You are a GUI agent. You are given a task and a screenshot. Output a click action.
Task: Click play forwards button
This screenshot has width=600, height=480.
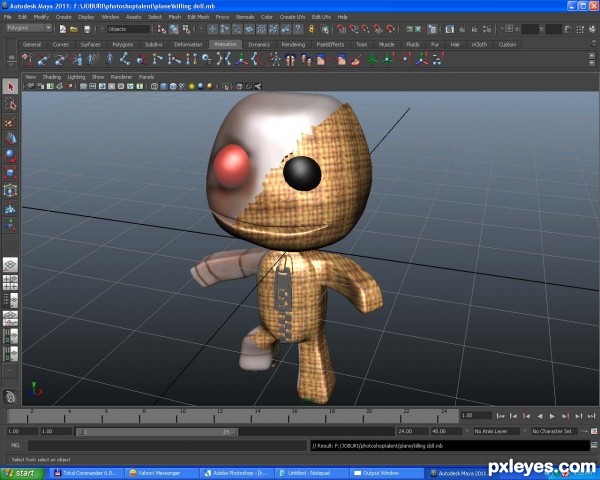click(x=552, y=416)
